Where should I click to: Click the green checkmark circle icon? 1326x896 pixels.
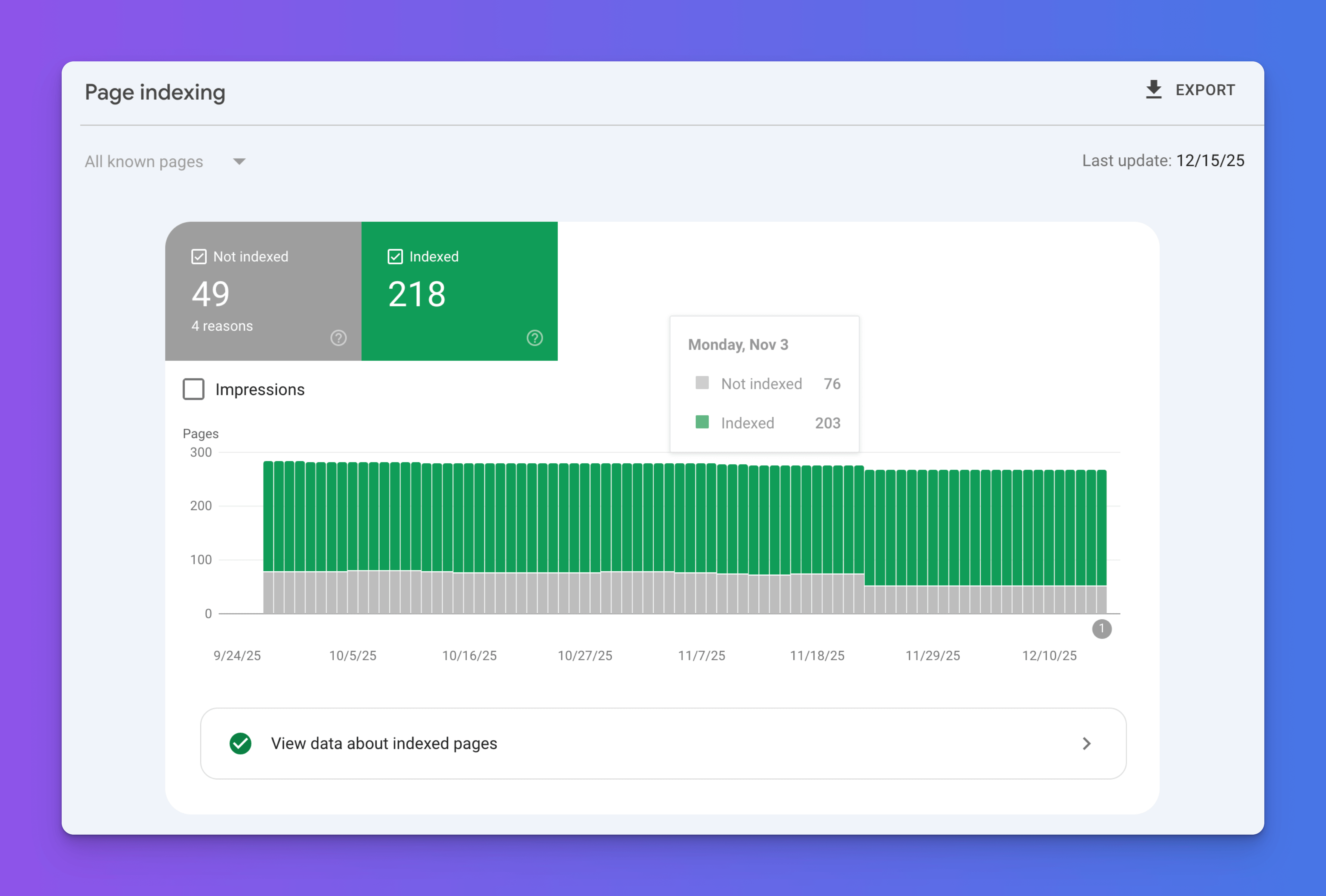(x=240, y=743)
